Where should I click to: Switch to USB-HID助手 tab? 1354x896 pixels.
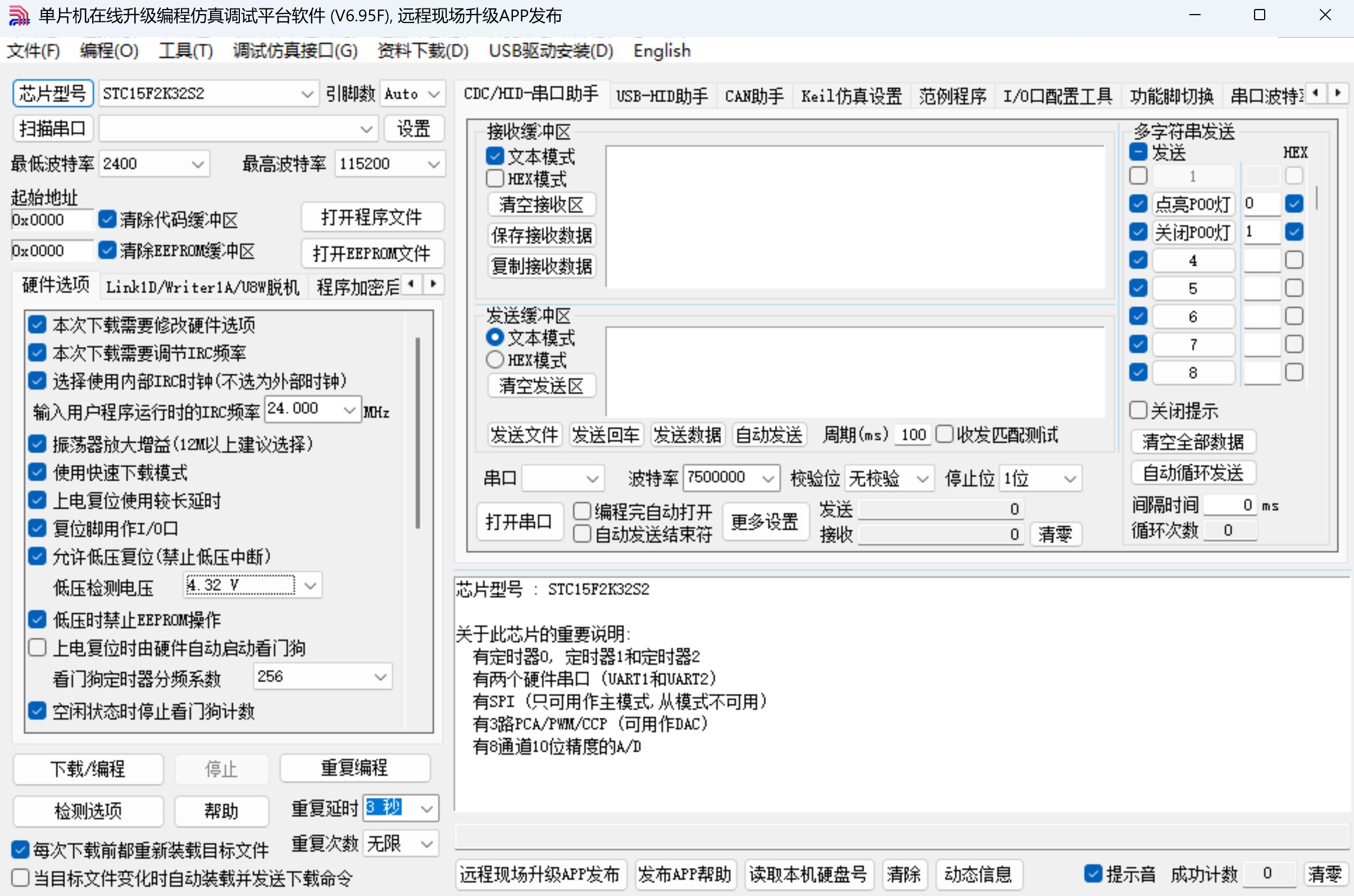[x=661, y=96]
